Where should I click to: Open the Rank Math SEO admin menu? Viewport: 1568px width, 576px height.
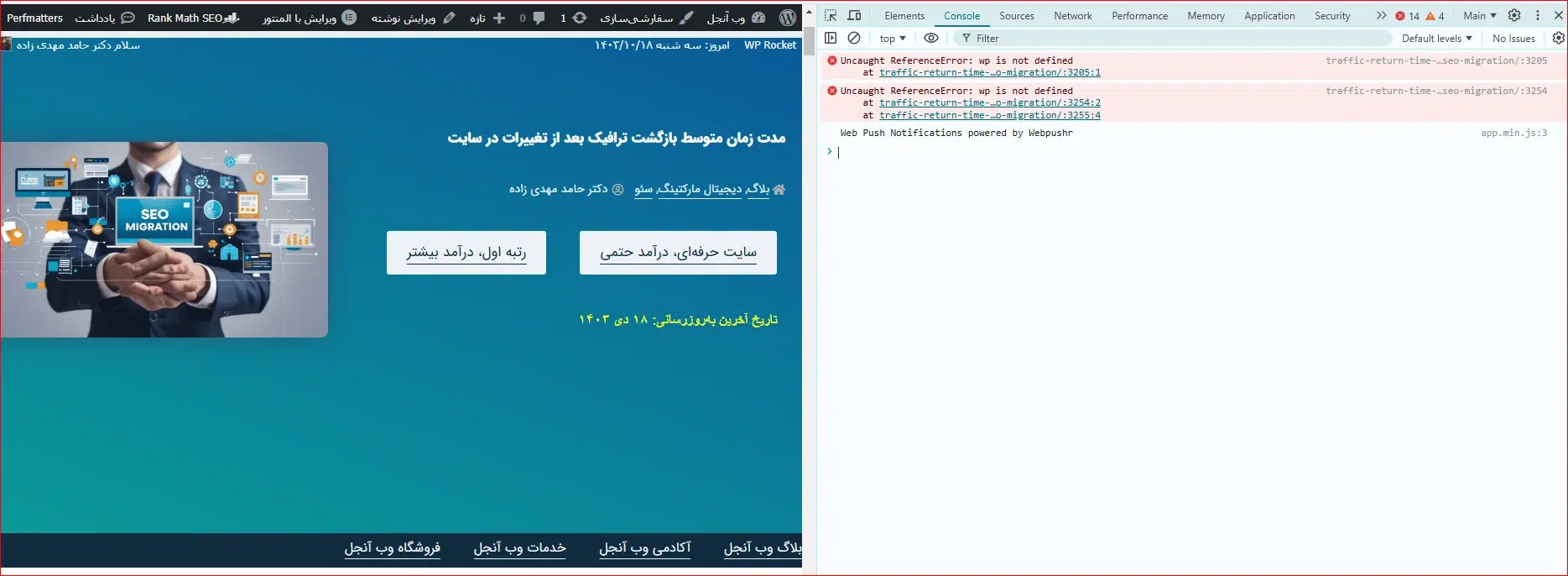pos(193,18)
